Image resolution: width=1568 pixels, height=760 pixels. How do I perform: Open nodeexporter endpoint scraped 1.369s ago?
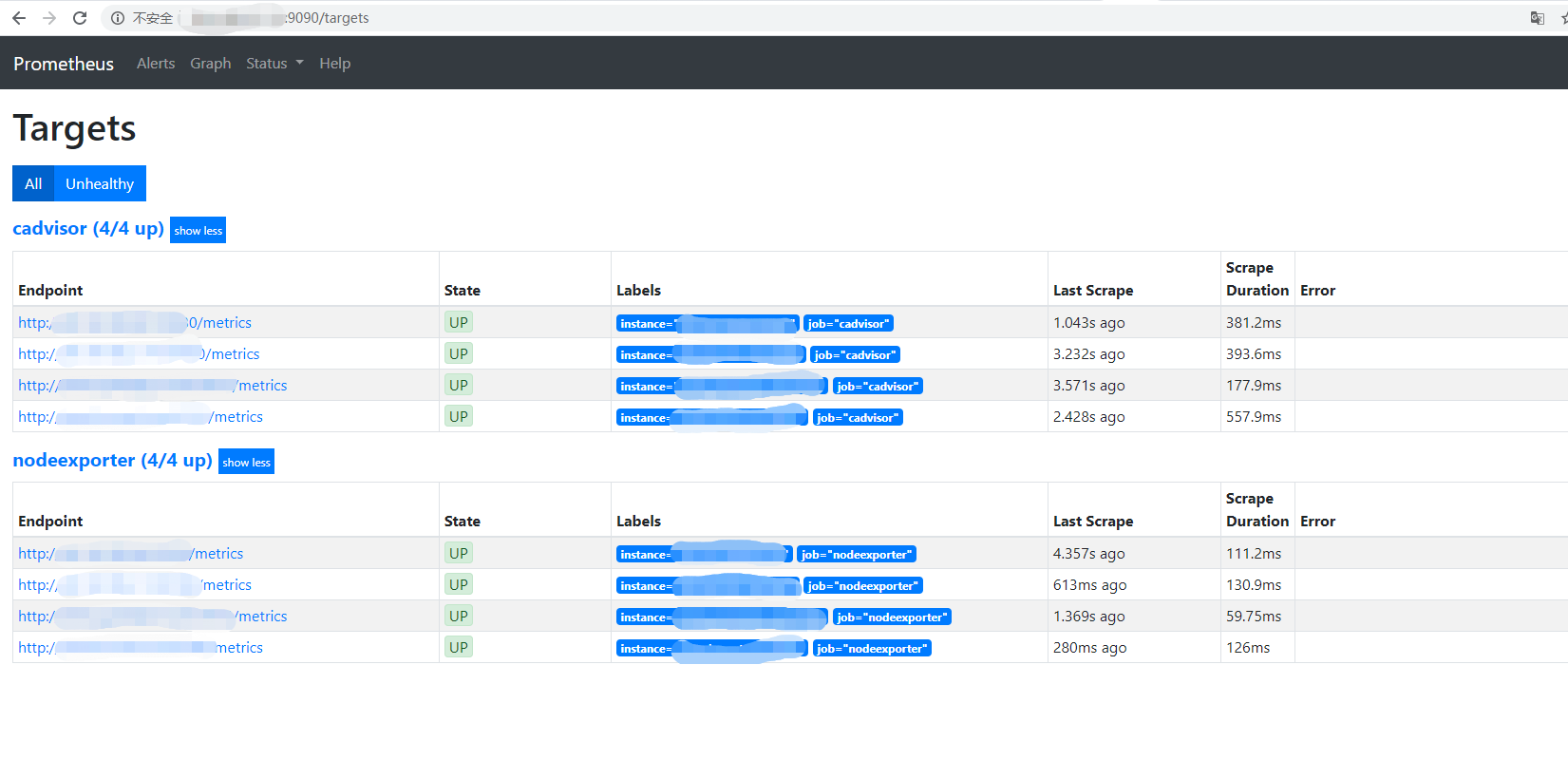(152, 617)
